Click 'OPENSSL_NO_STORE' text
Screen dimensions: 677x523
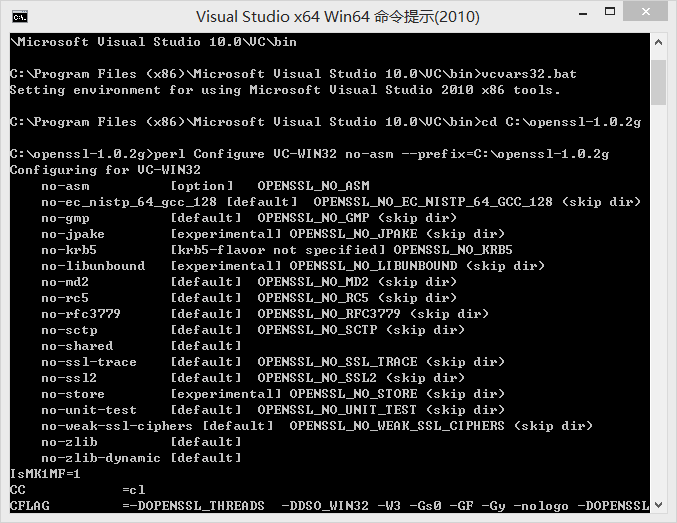click(353, 394)
